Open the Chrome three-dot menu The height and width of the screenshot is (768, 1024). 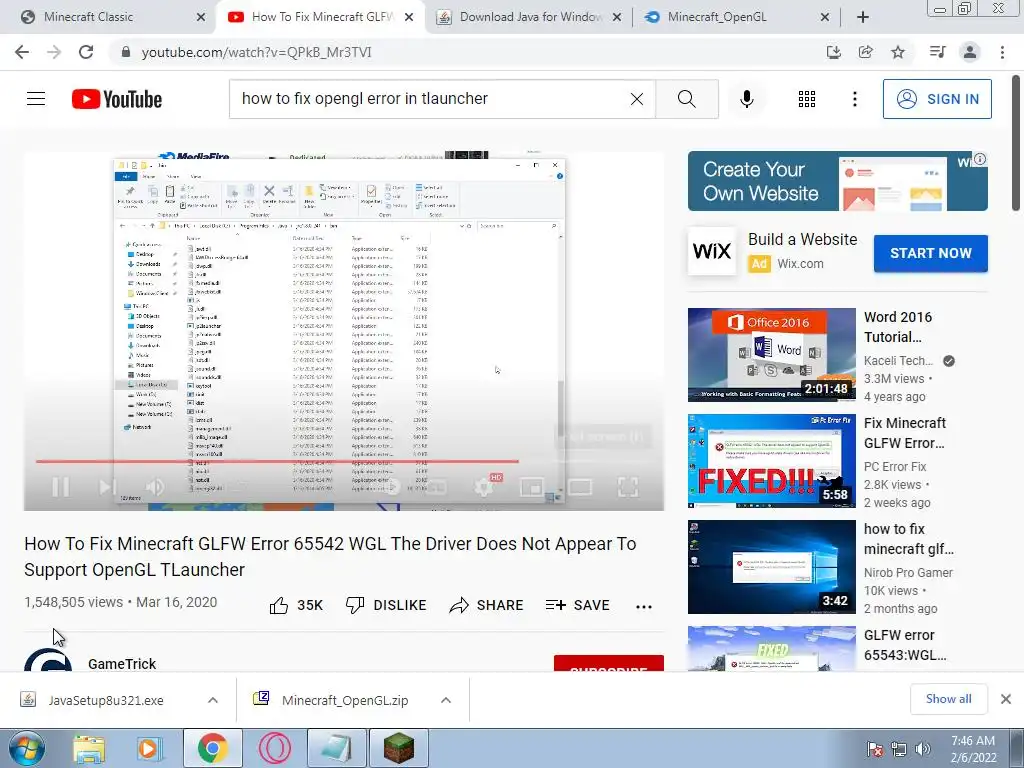point(1002,52)
